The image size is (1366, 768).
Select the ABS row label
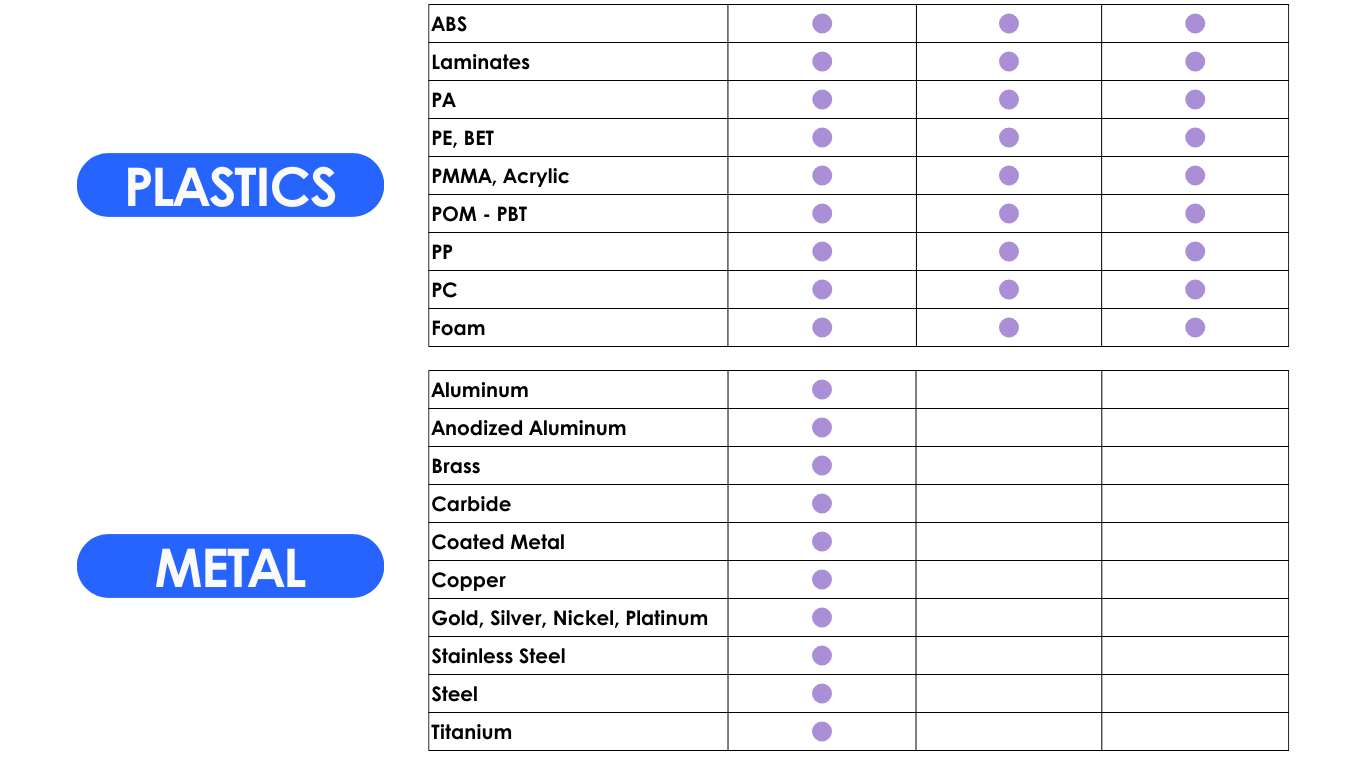coord(449,24)
